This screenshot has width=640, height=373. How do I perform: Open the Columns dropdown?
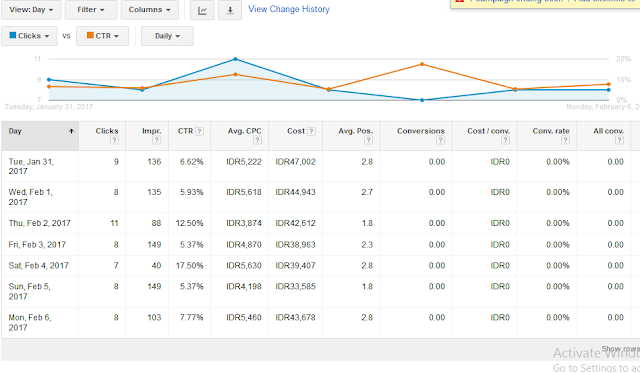click(149, 10)
